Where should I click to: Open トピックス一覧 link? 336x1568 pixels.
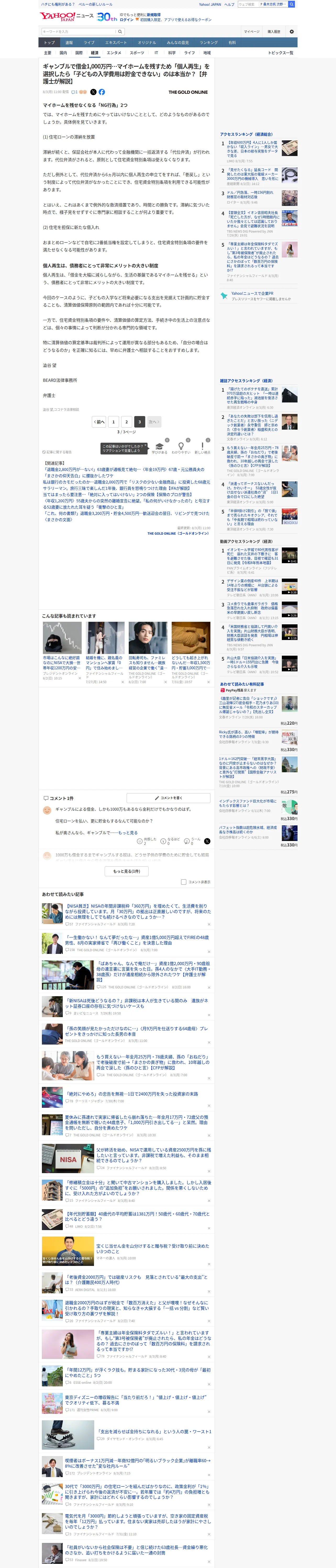[x=281, y=53]
